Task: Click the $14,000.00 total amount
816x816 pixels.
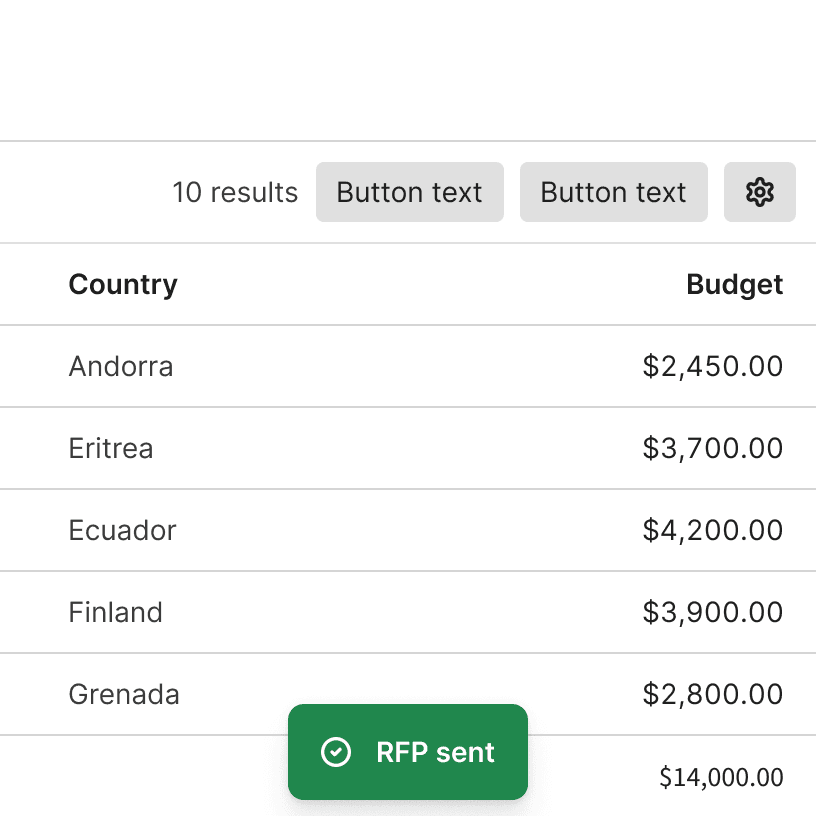Action: [720, 777]
